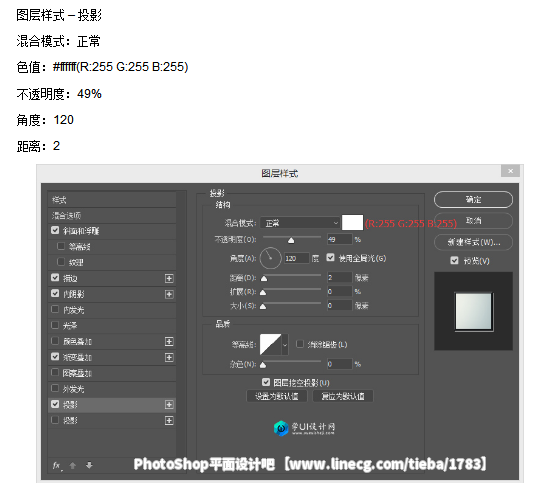Click 复位为默认值 button
The width and height of the screenshot is (542, 483).
(x=343, y=396)
